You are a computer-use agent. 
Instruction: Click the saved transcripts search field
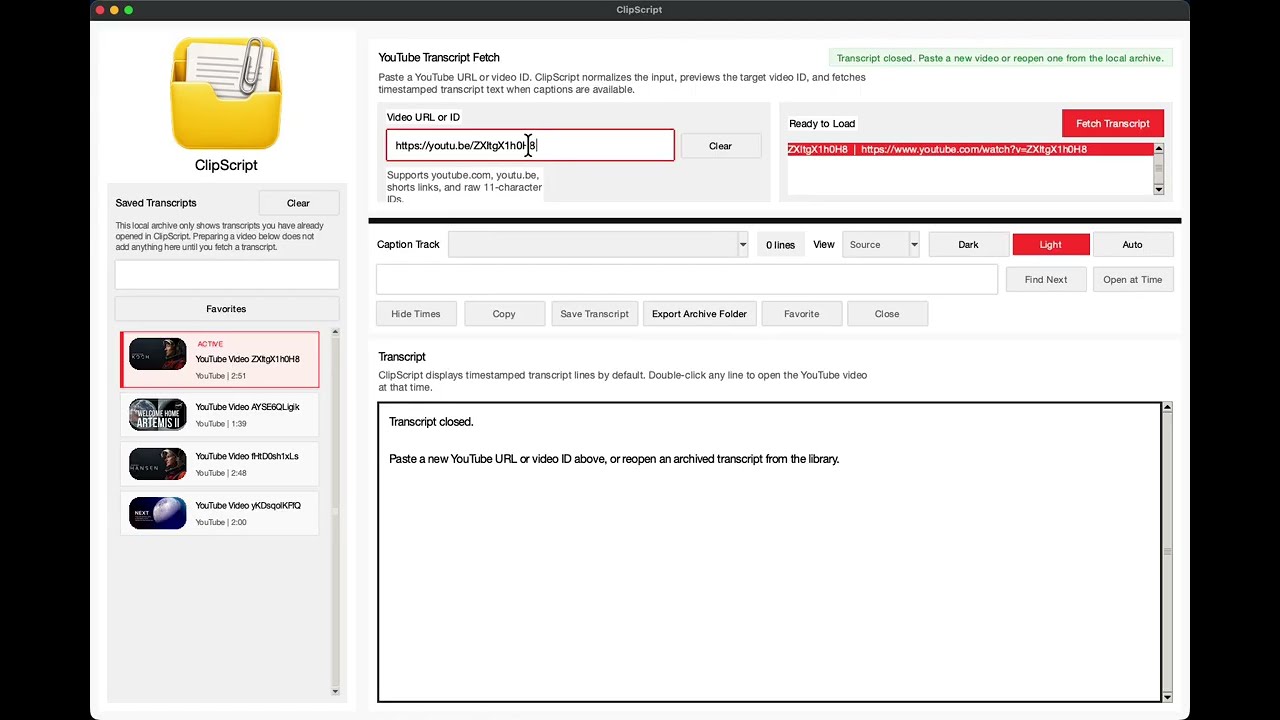(227, 274)
